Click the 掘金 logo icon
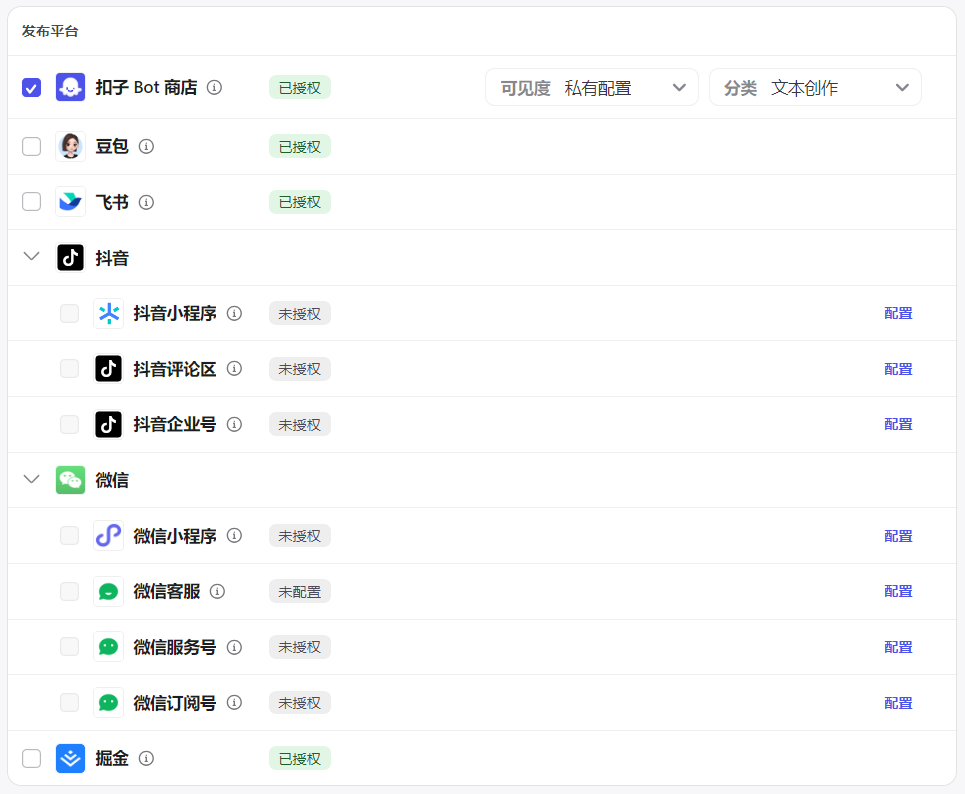This screenshot has width=965, height=794. (x=70, y=758)
